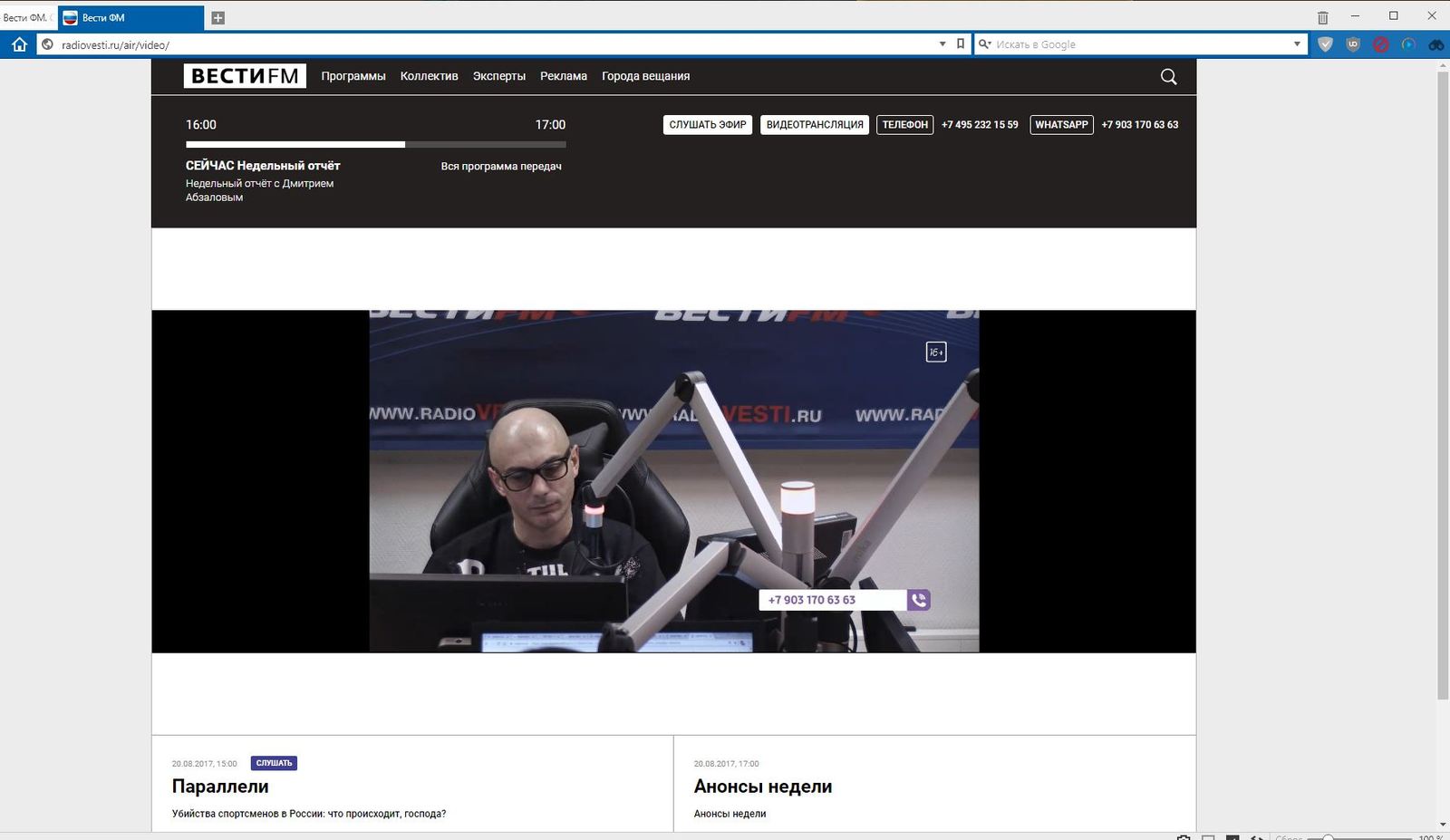Click the Телефон button
The height and width of the screenshot is (840, 1450).
905,125
